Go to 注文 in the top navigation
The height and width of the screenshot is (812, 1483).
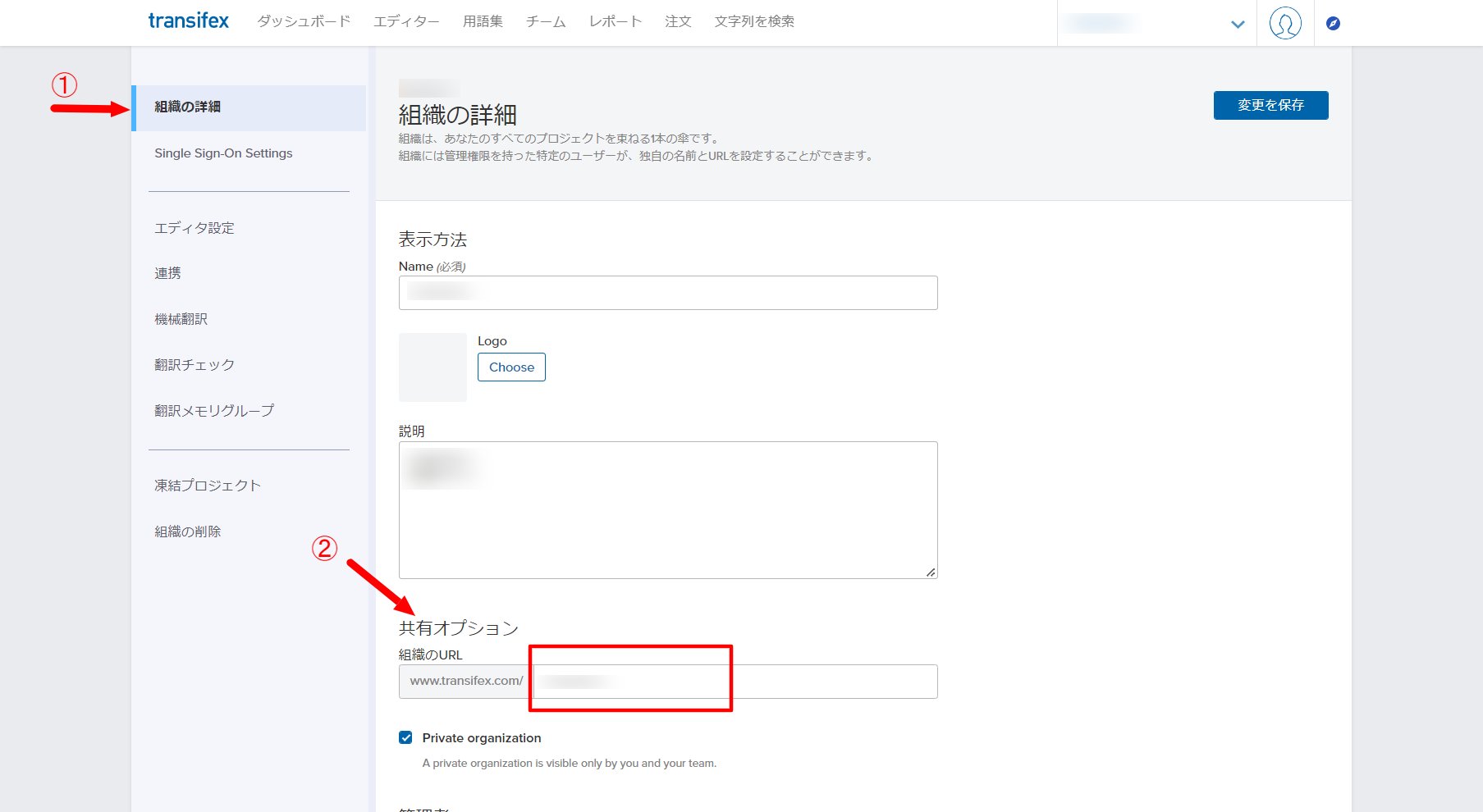pyautogui.click(x=678, y=21)
